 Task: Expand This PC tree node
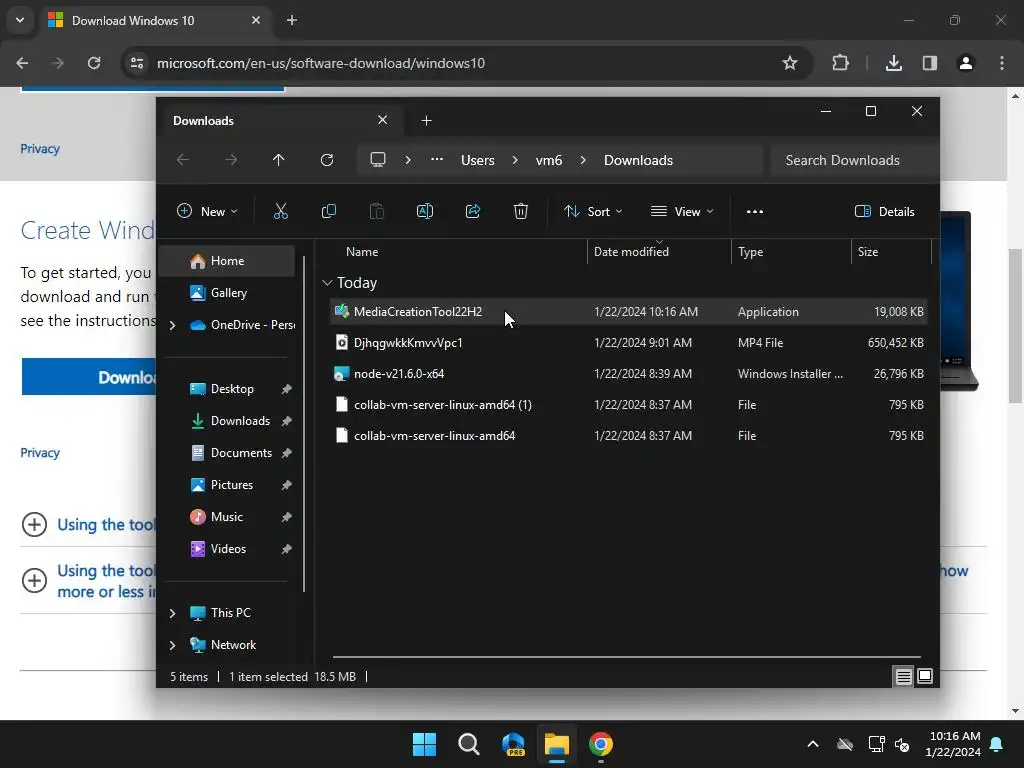coord(172,613)
